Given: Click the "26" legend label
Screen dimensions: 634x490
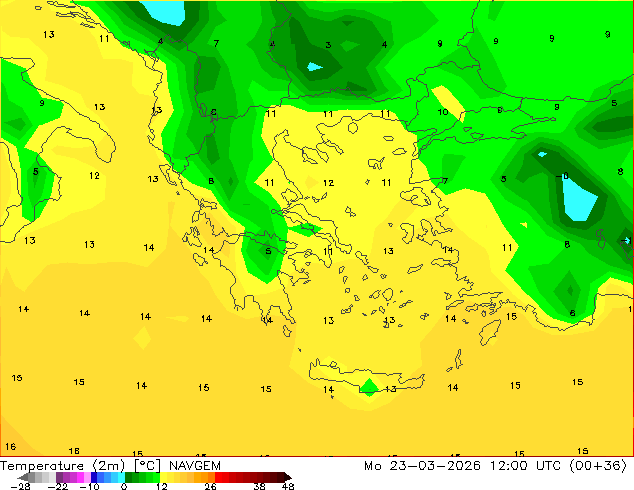Looking at the screenshot, I should [x=210, y=486].
